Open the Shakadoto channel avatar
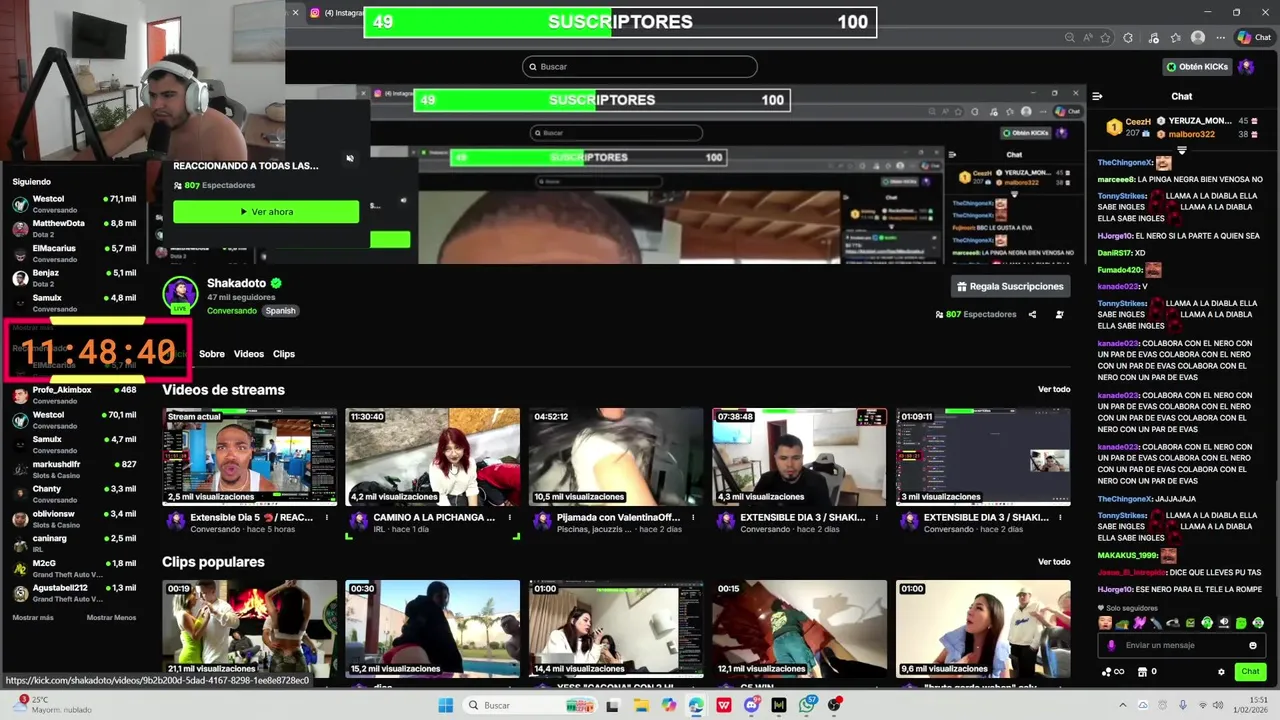The width and height of the screenshot is (1280, 720). 180,294
